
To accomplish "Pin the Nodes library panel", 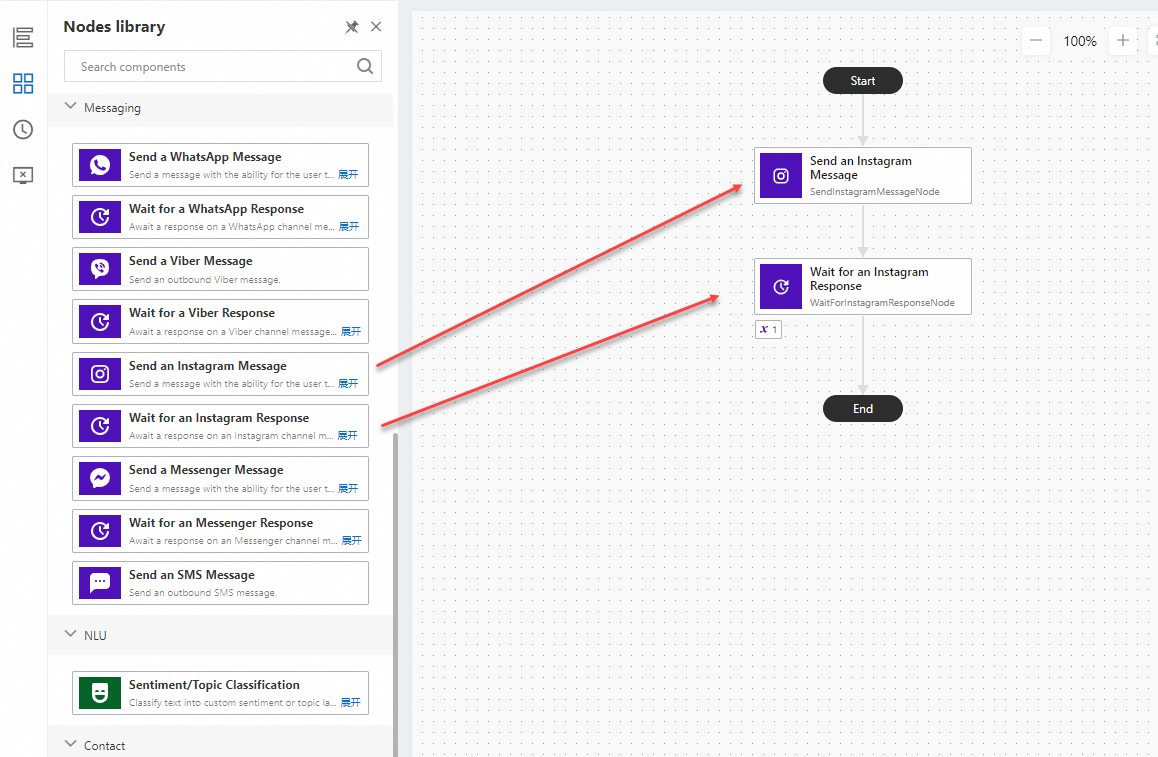I will coord(352,27).
